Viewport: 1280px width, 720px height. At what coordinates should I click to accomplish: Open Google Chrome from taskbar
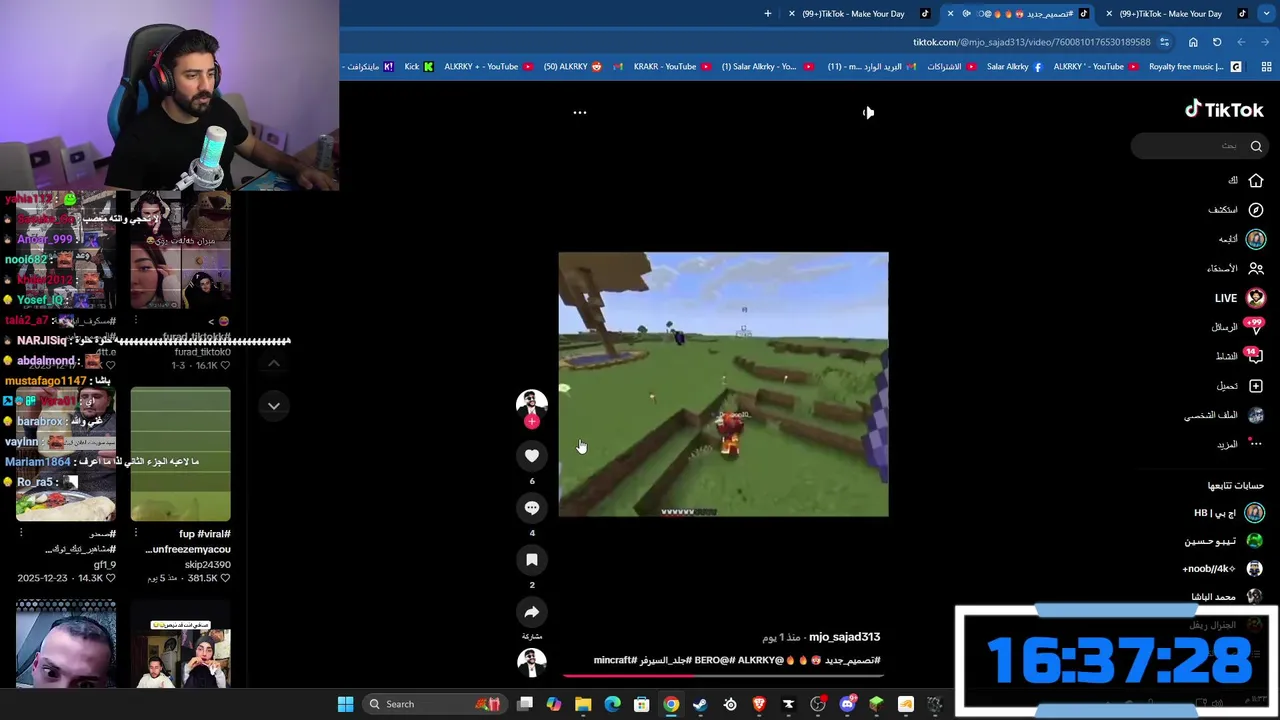[x=671, y=704]
